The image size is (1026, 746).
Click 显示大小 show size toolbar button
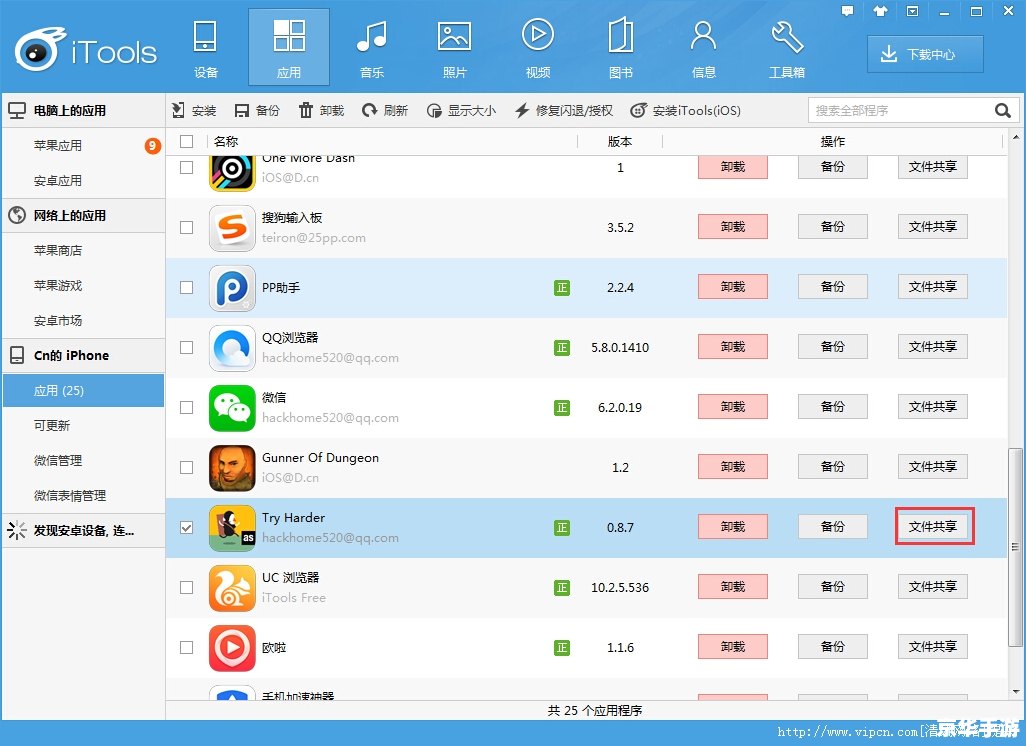tap(461, 111)
